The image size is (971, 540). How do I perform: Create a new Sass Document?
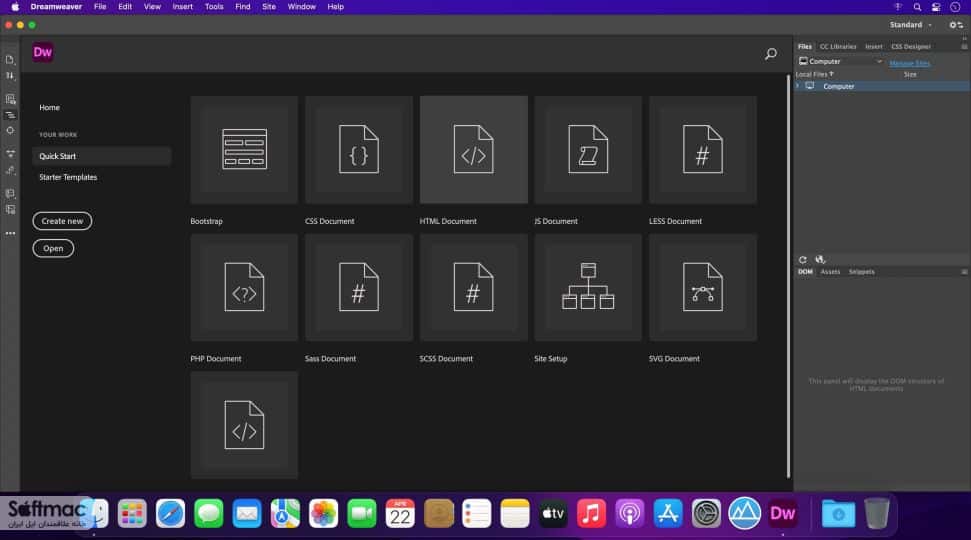(359, 287)
